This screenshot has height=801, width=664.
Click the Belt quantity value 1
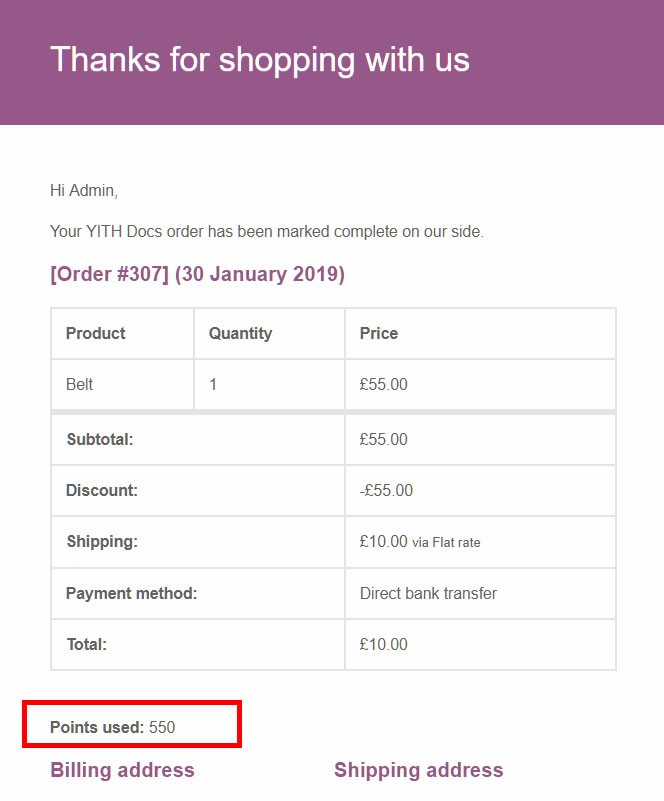(x=213, y=384)
